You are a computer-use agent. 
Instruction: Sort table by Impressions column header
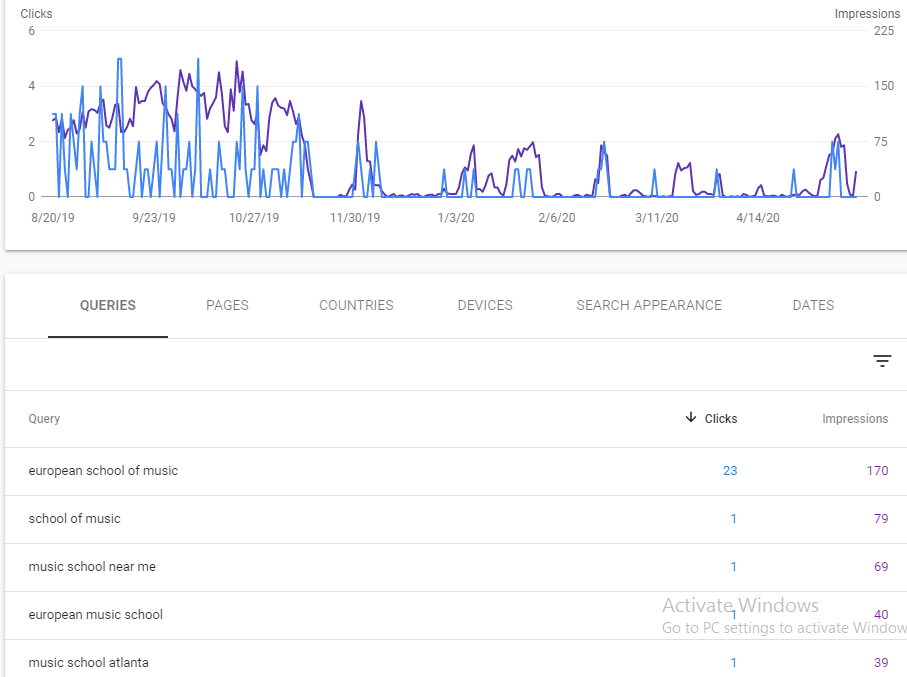tap(854, 419)
